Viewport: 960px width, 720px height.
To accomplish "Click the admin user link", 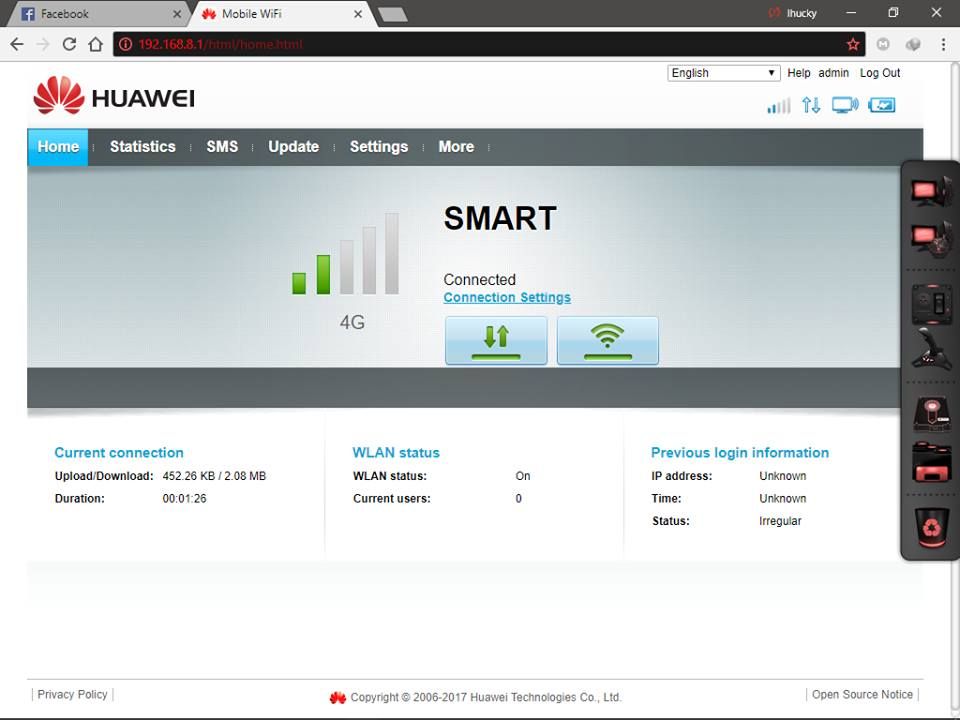I will [833, 73].
